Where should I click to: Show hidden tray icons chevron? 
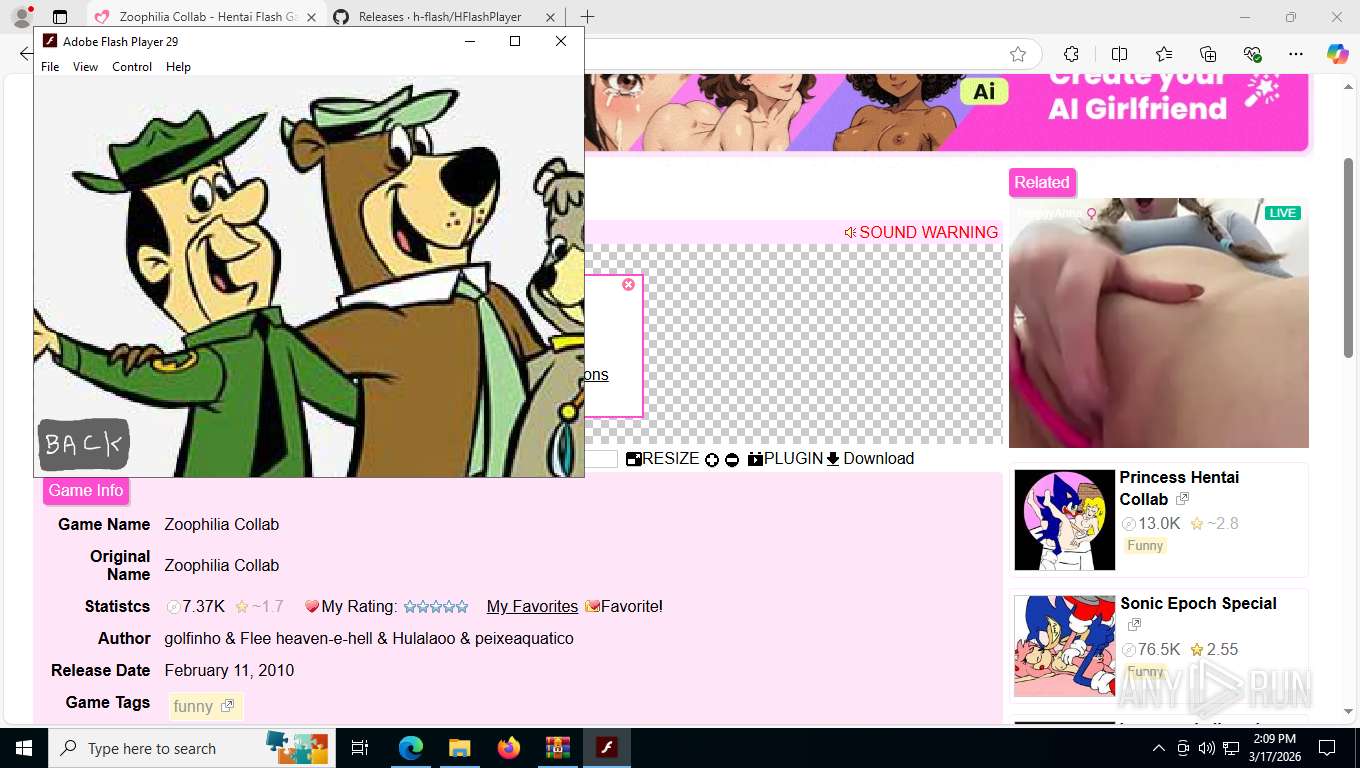(x=1159, y=748)
